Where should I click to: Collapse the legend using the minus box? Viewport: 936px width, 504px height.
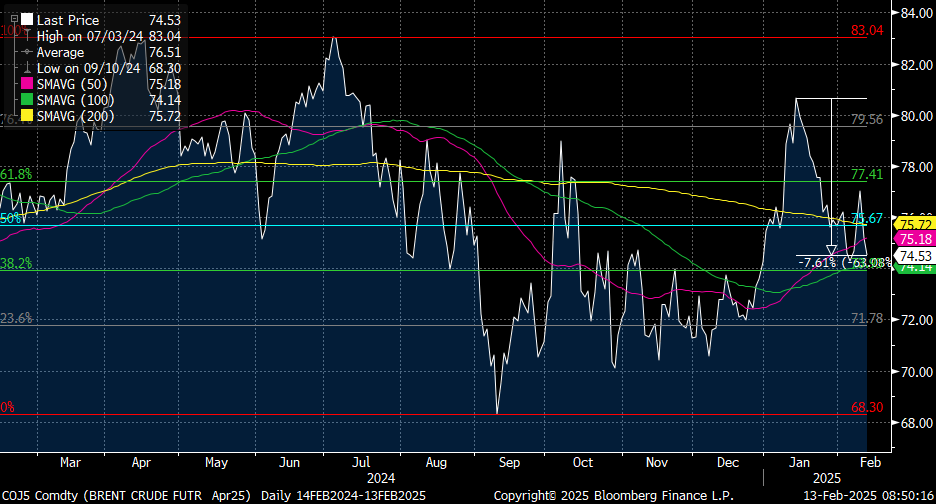click(14, 18)
